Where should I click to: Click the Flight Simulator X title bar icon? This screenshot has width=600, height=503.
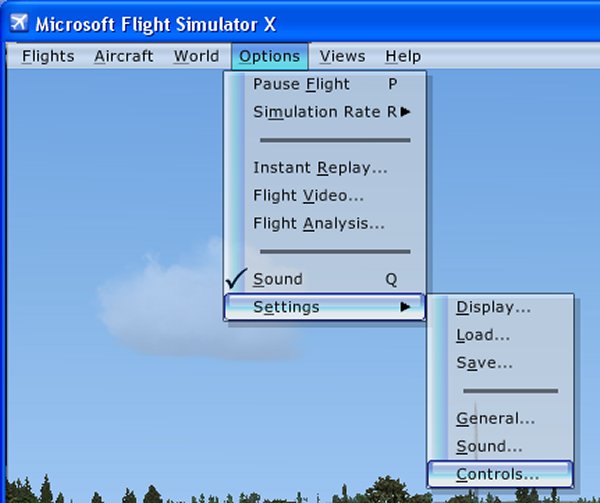point(17,22)
